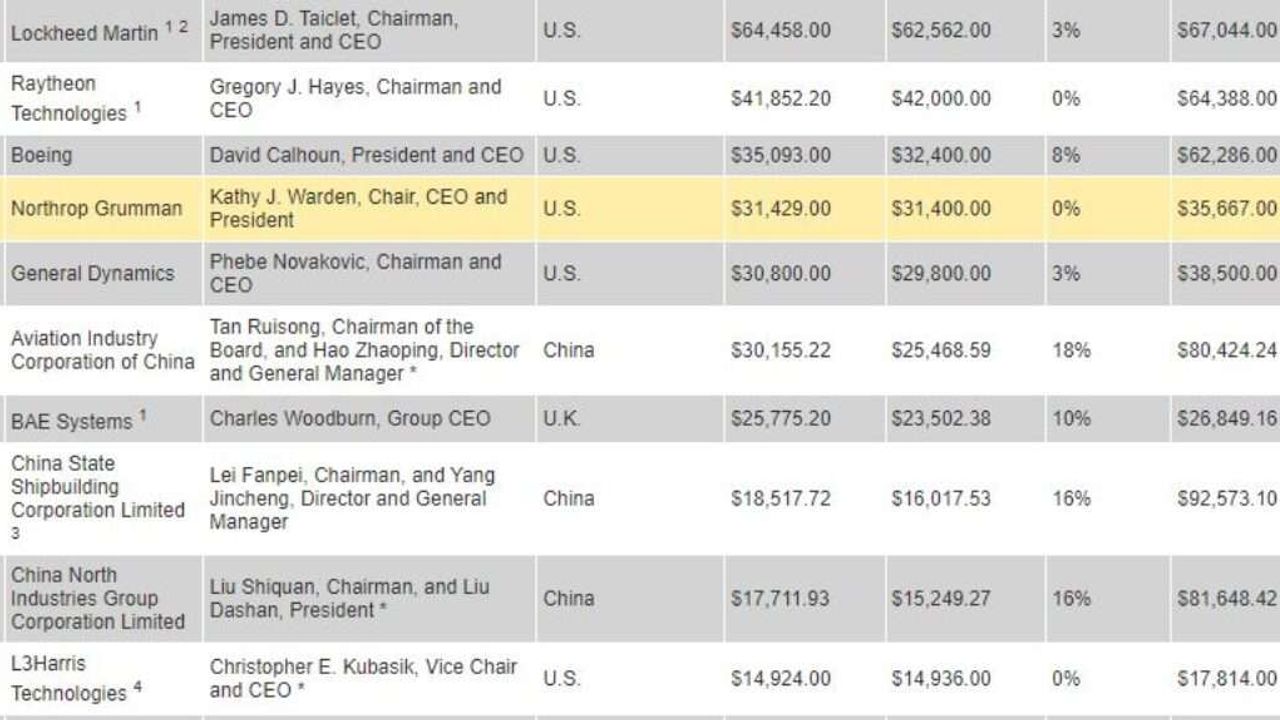The height and width of the screenshot is (720, 1280).
Task: Click the Boeing company name
Action: click(41, 156)
